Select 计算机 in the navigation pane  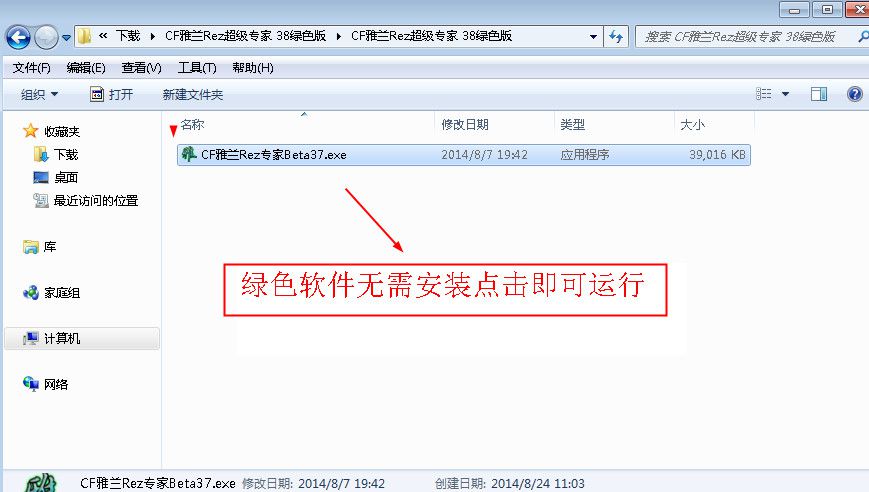coord(62,338)
